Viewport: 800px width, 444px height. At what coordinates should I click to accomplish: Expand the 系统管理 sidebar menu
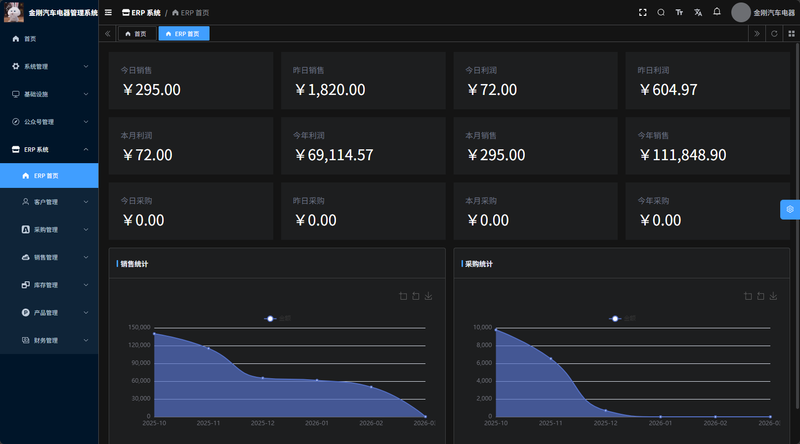49,66
